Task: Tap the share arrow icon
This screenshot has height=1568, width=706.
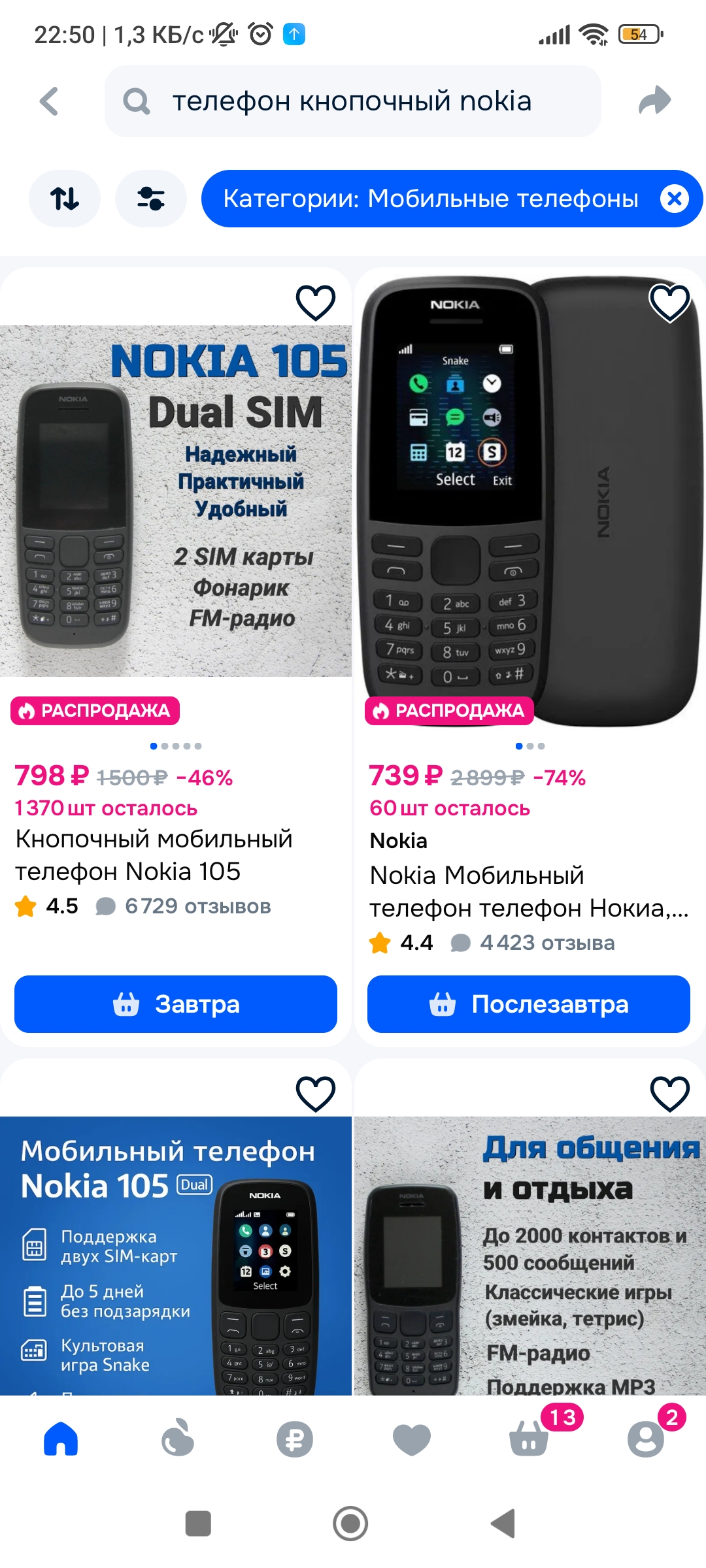Action: [654, 101]
